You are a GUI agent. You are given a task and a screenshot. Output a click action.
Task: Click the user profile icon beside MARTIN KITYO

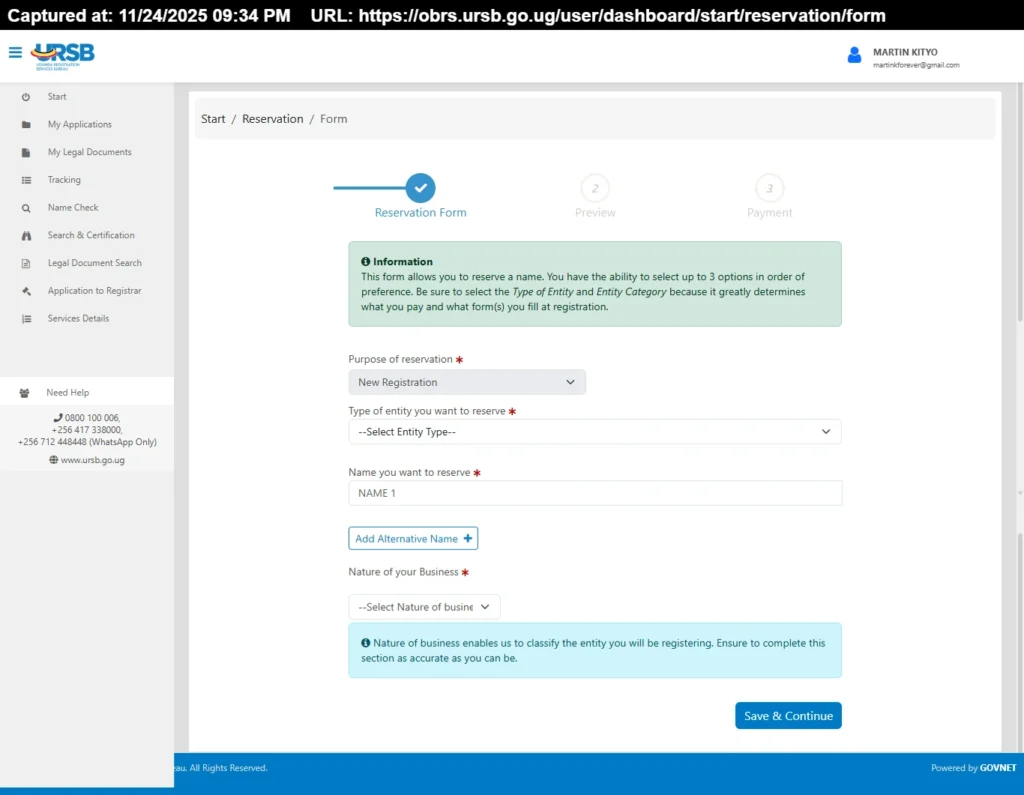click(855, 55)
